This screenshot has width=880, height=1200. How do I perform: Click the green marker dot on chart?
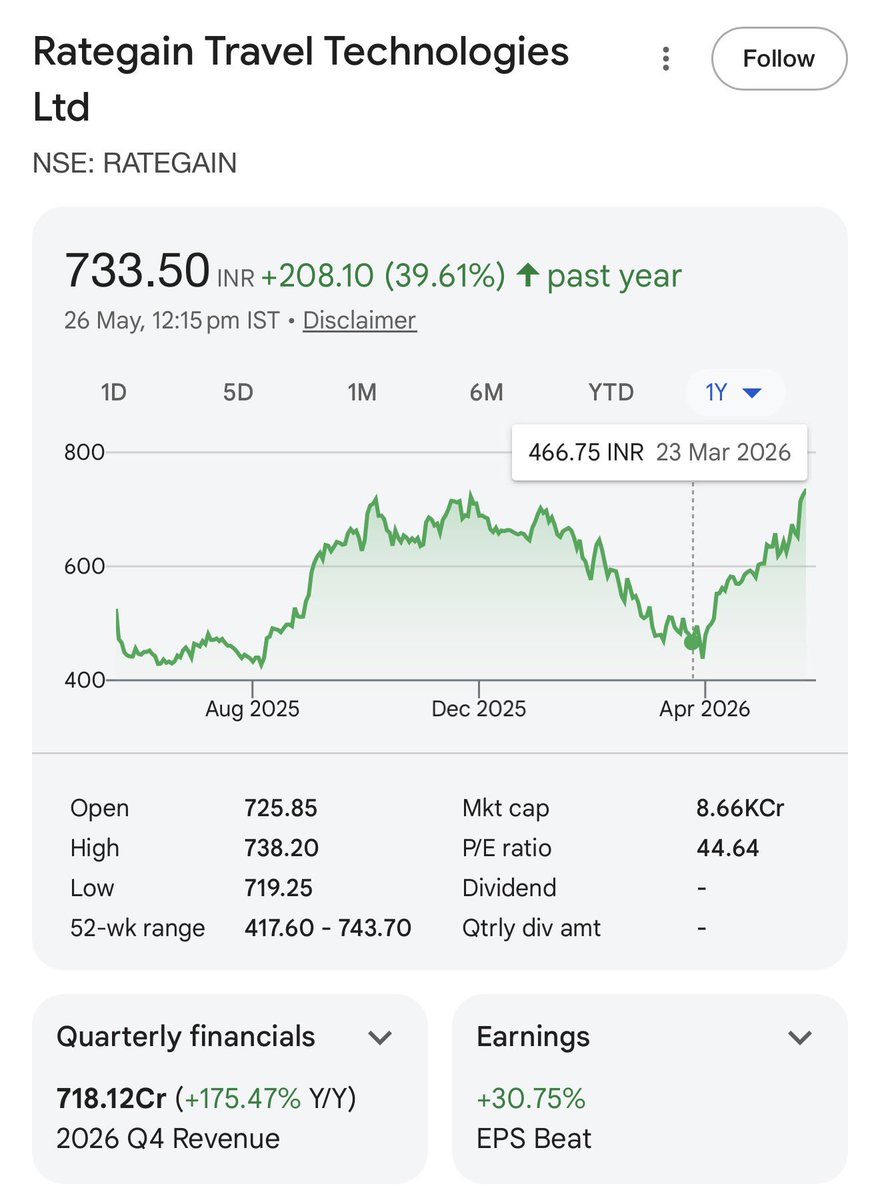click(x=692, y=641)
